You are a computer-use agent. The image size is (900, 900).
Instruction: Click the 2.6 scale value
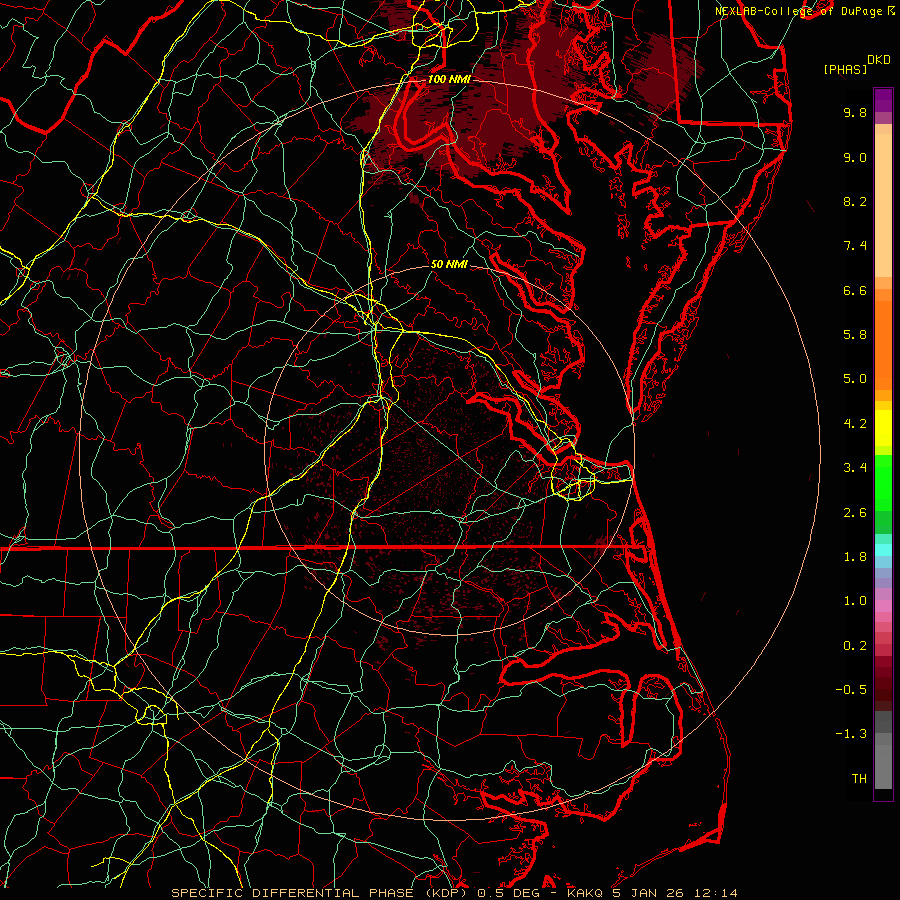point(855,513)
